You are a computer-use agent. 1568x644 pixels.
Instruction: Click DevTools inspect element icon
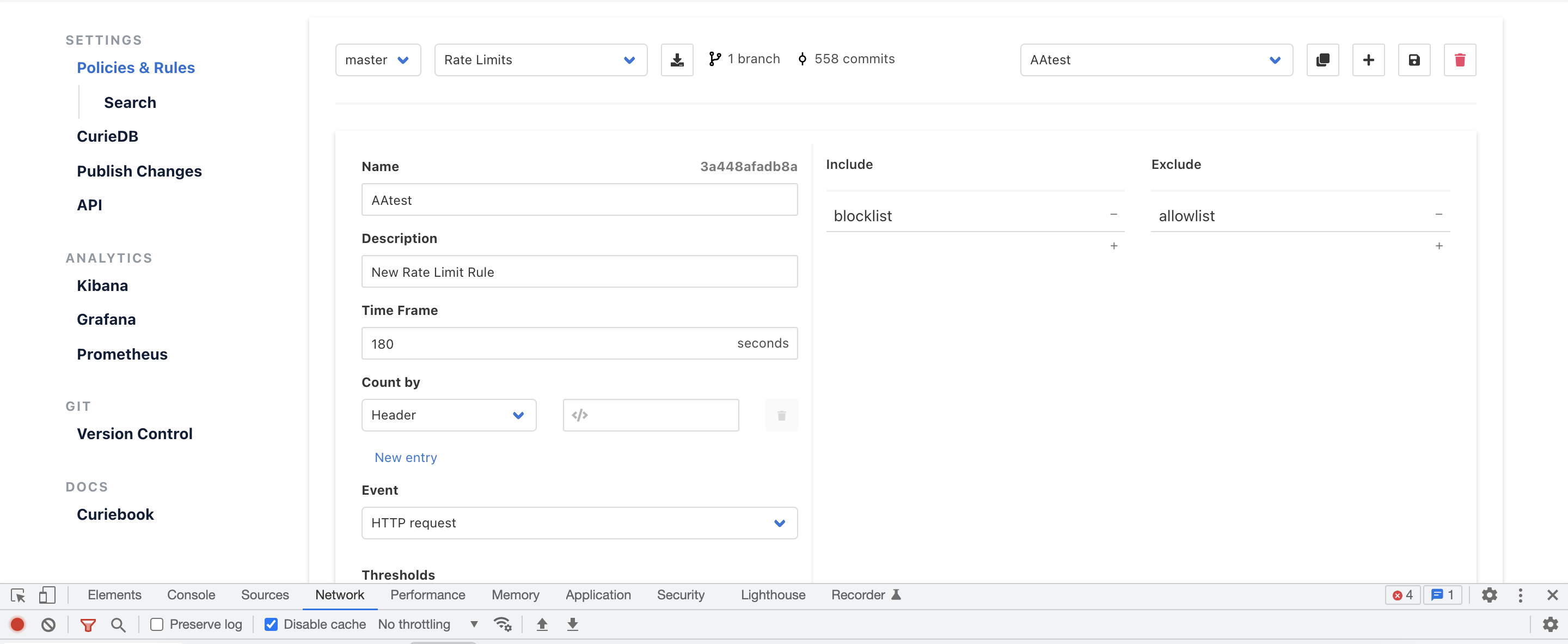17,594
